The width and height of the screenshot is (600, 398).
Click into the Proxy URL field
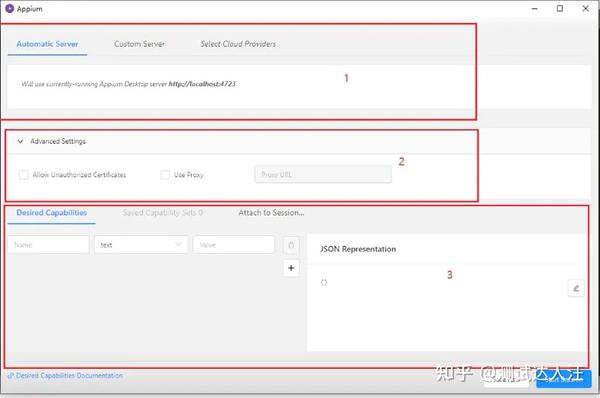tap(323, 175)
